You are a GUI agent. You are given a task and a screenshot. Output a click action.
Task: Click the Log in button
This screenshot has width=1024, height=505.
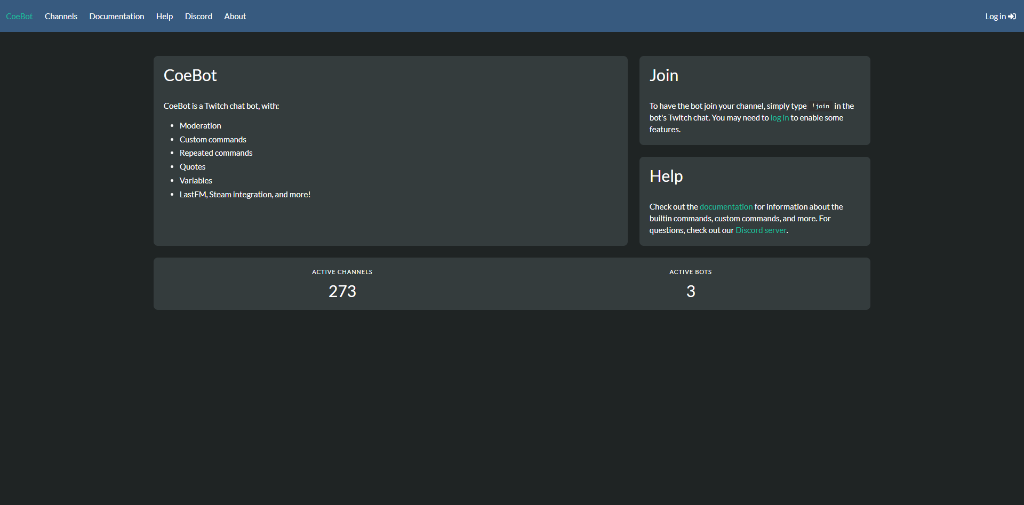point(1000,16)
